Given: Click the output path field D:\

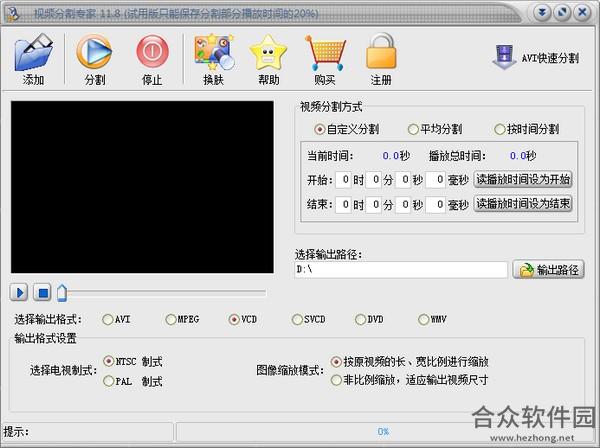Looking at the screenshot, I should [401, 270].
